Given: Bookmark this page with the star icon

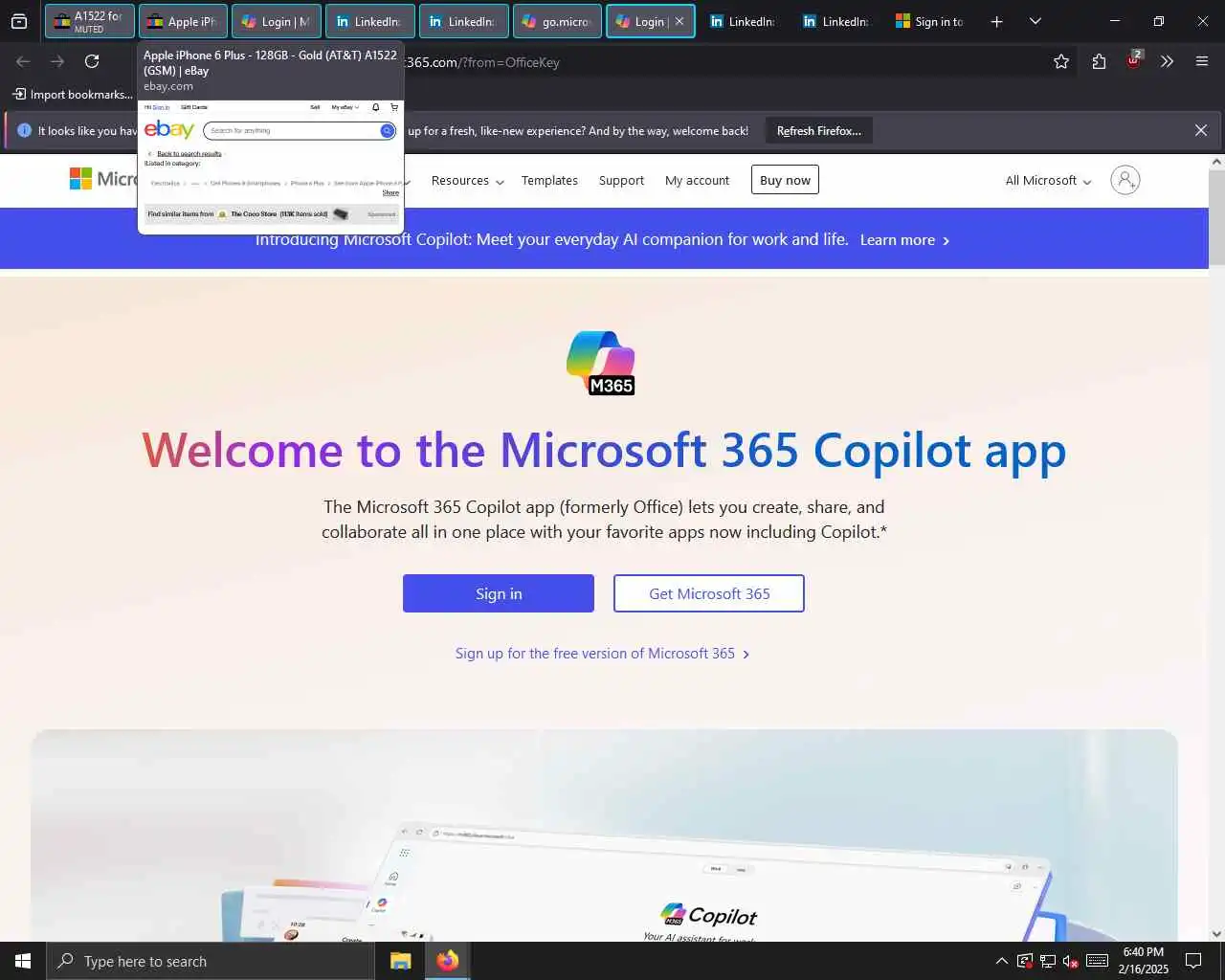Looking at the screenshot, I should pyautogui.click(x=1061, y=61).
